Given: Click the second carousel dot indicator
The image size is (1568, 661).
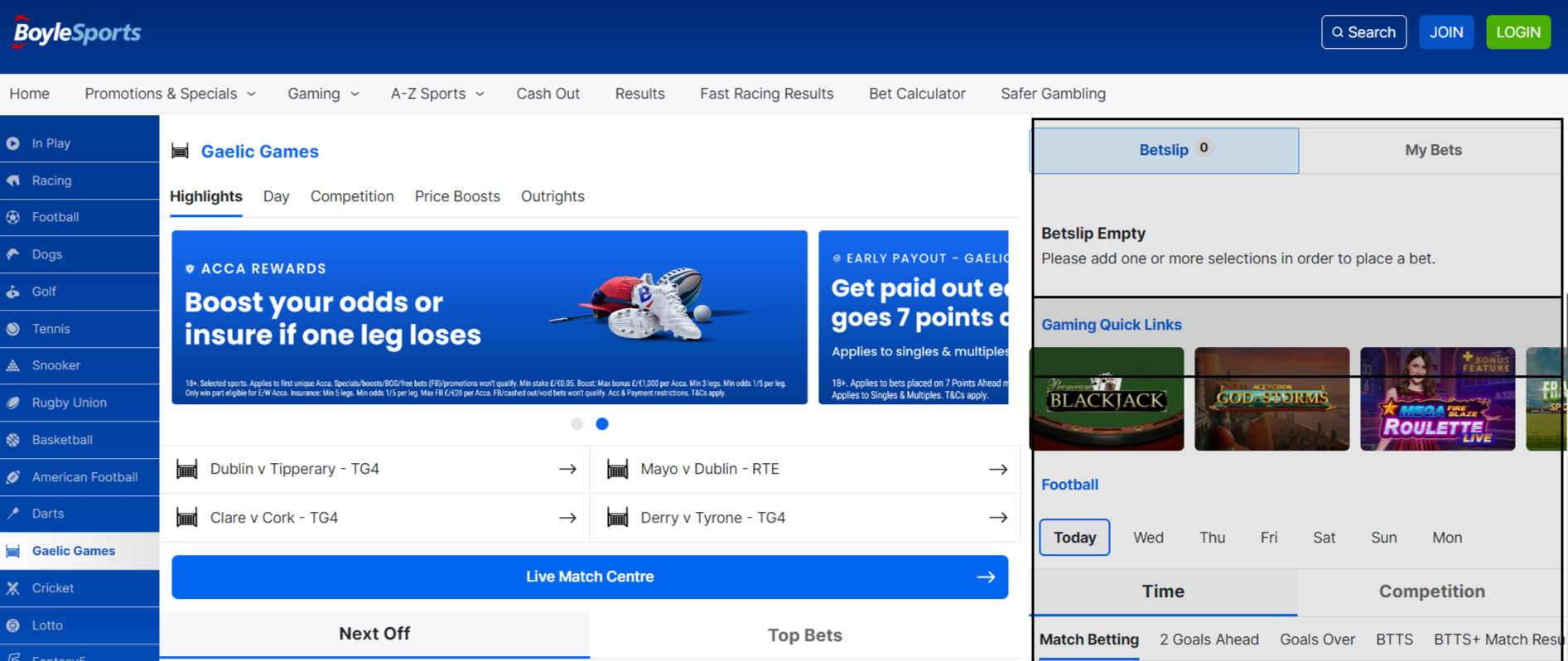Looking at the screenshot, I should point(602,424).
